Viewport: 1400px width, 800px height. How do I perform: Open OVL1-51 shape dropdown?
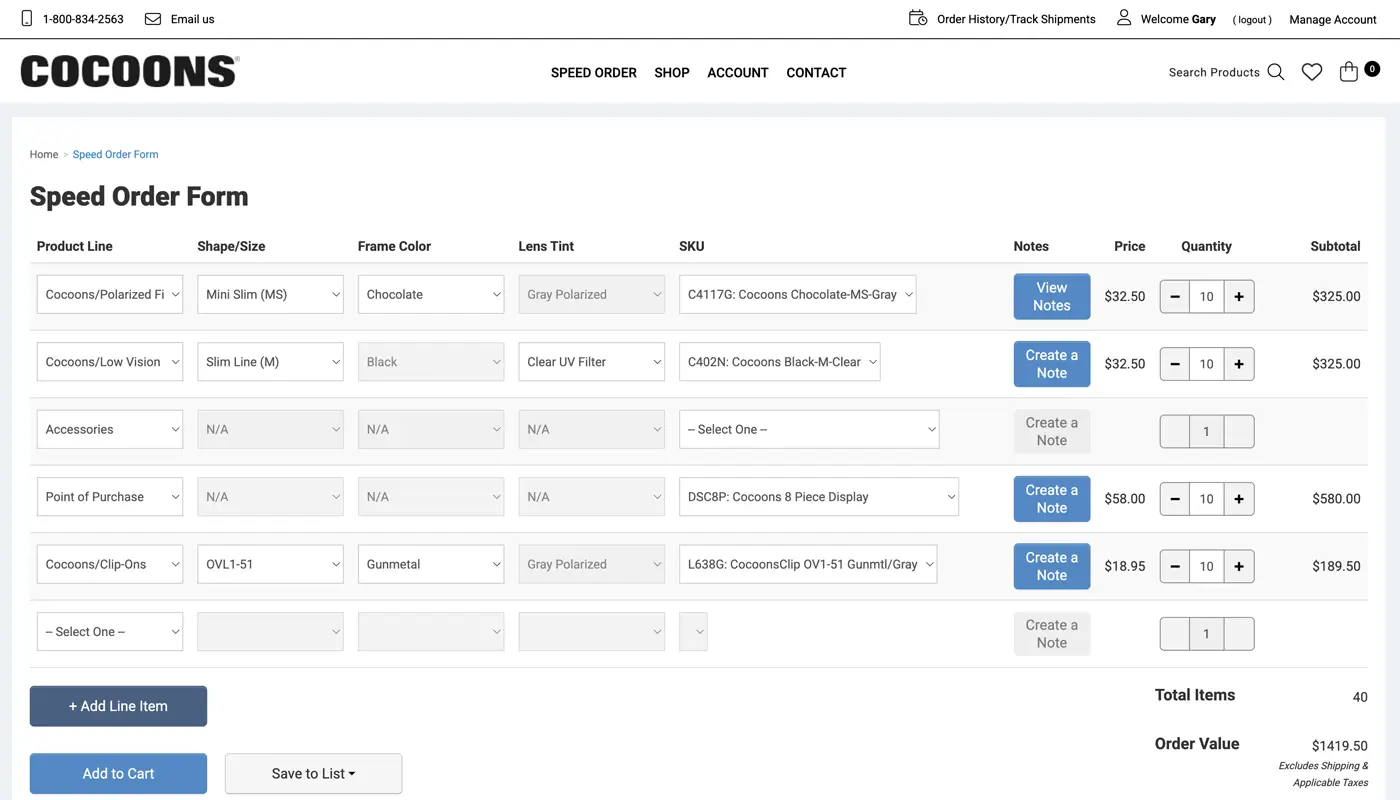pyautogui.click(x=271, y=564)
